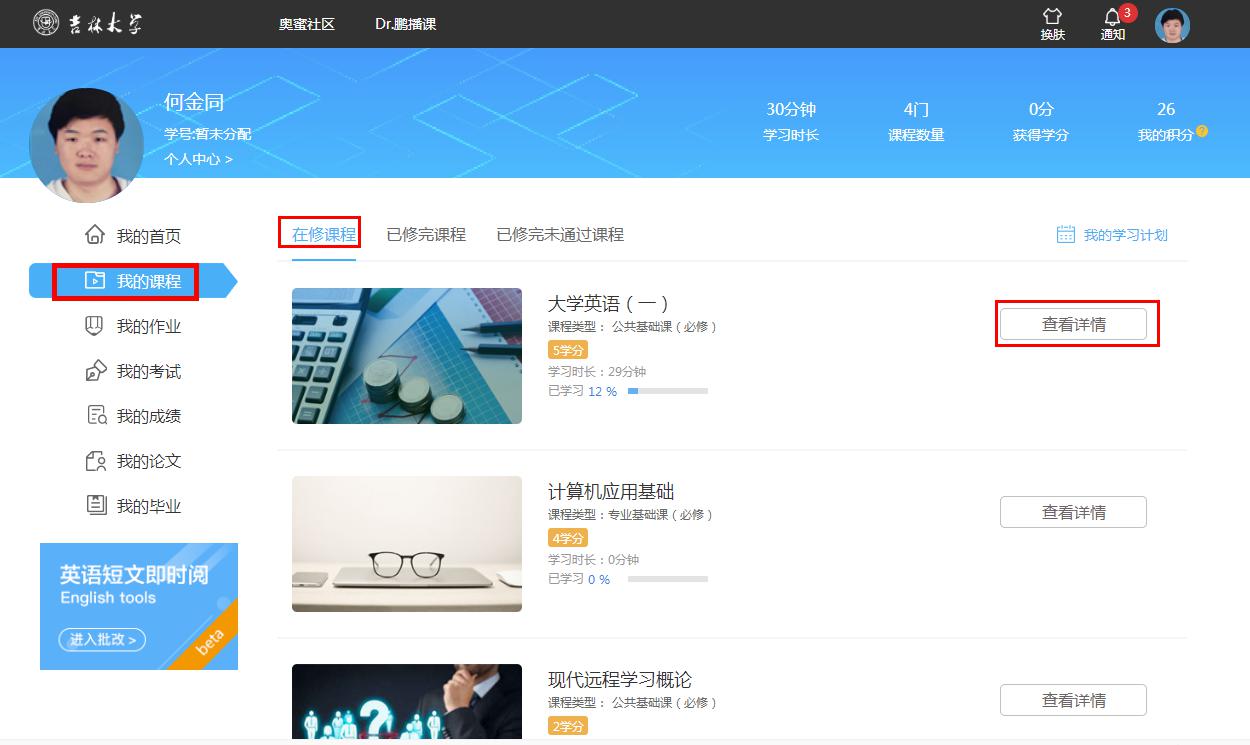Click 课程类型：专业基础课（必修）text
This screenshot has width=1250, height=745.
point(631,514)
